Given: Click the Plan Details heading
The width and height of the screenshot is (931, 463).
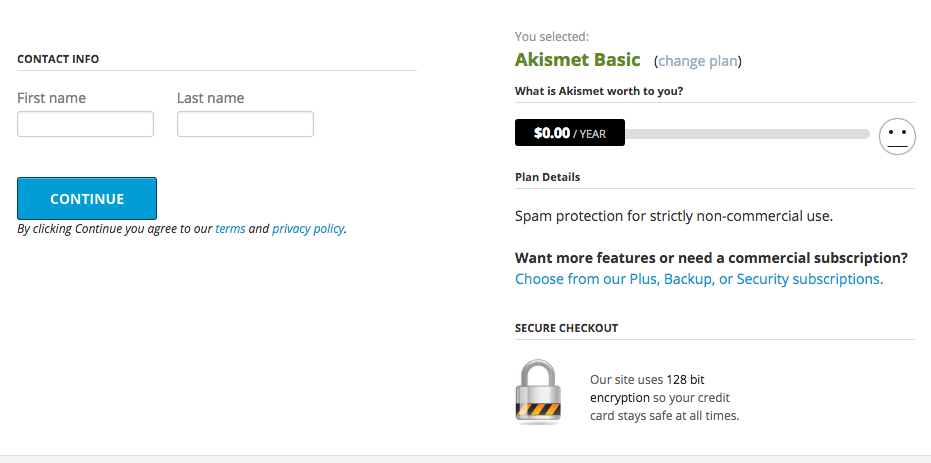Looking at the screenshot, I should [547, 177].
